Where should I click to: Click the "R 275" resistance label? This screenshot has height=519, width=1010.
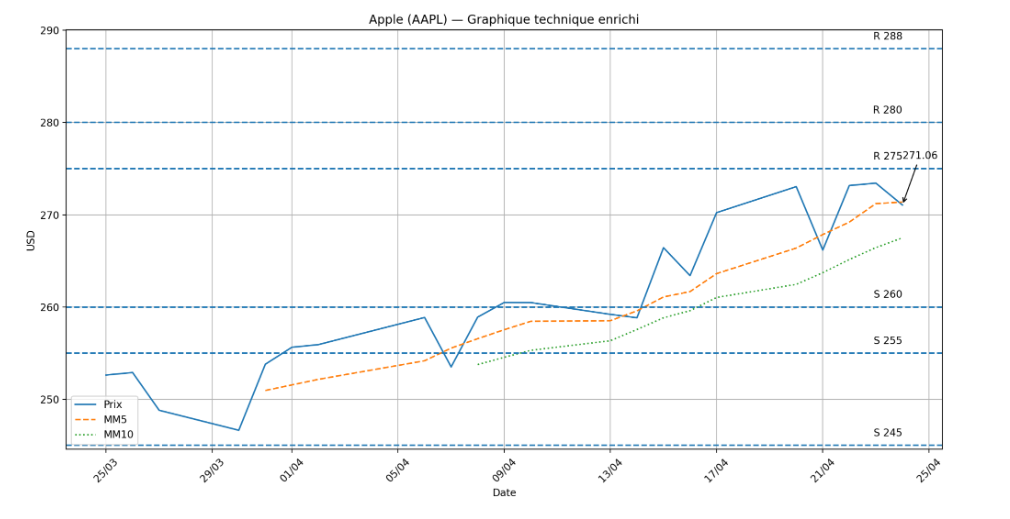888,156
